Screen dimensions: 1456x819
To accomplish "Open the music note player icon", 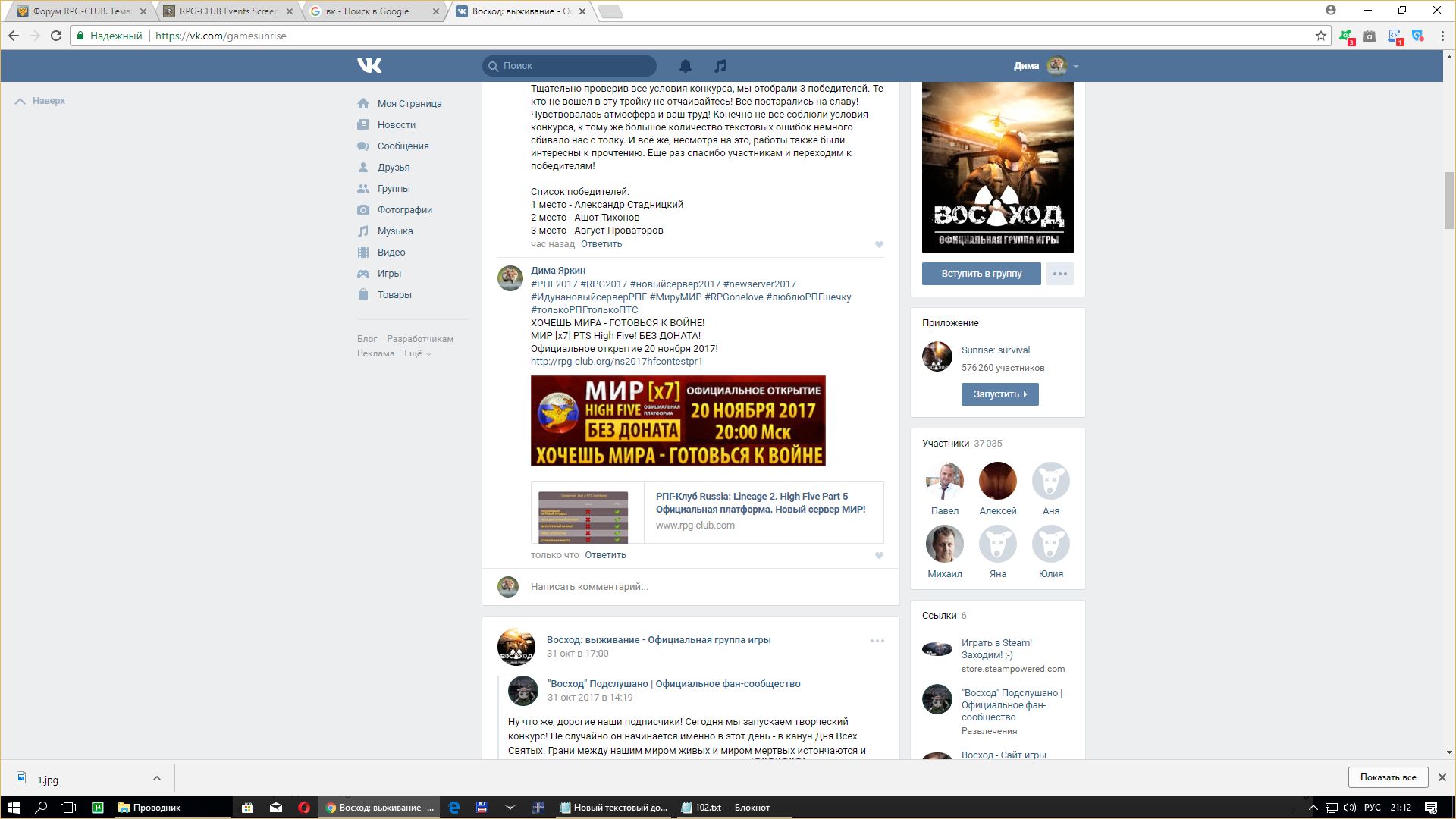I will pyautogui.click(x=720, y=66).
